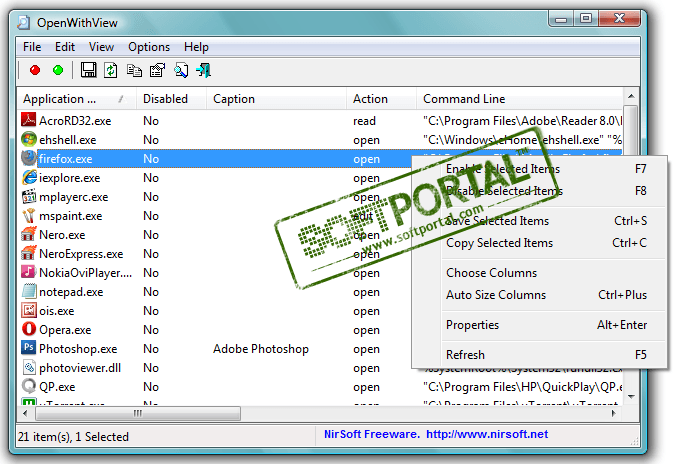Open the File menu

coord(32,47)
